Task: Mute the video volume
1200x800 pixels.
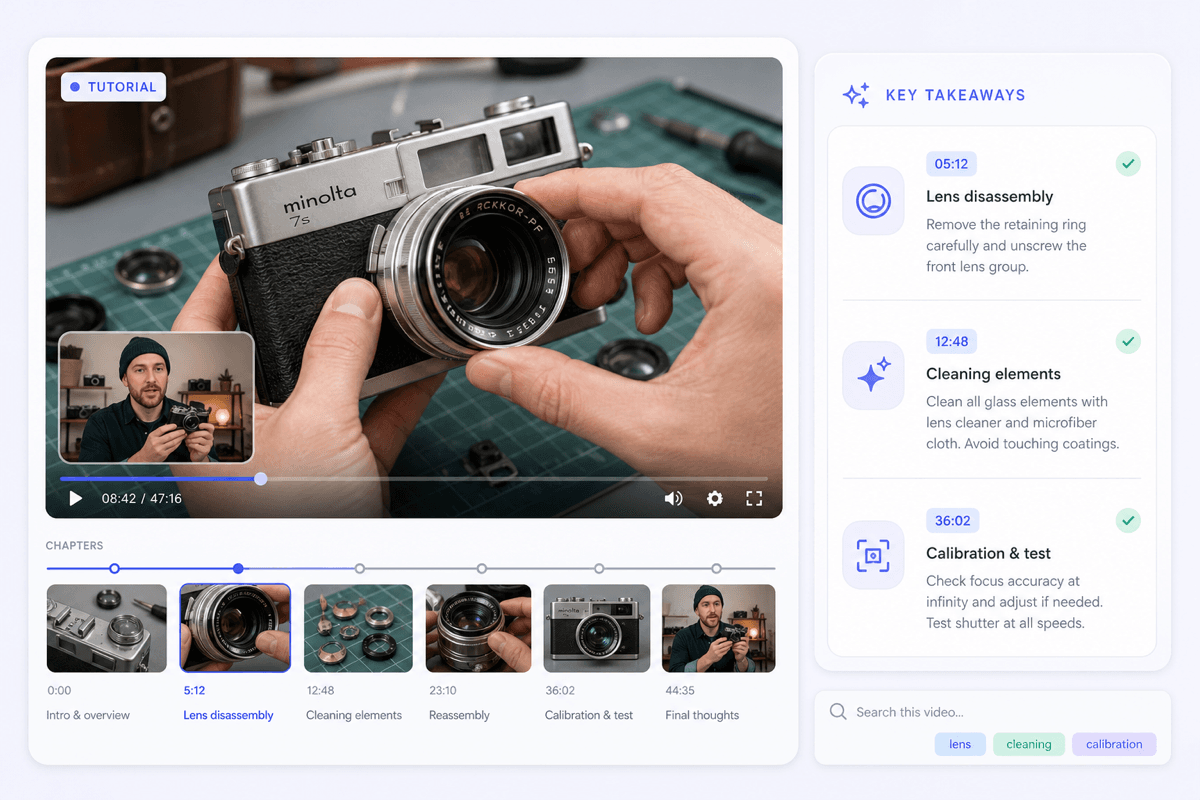Action: [673, 498]
